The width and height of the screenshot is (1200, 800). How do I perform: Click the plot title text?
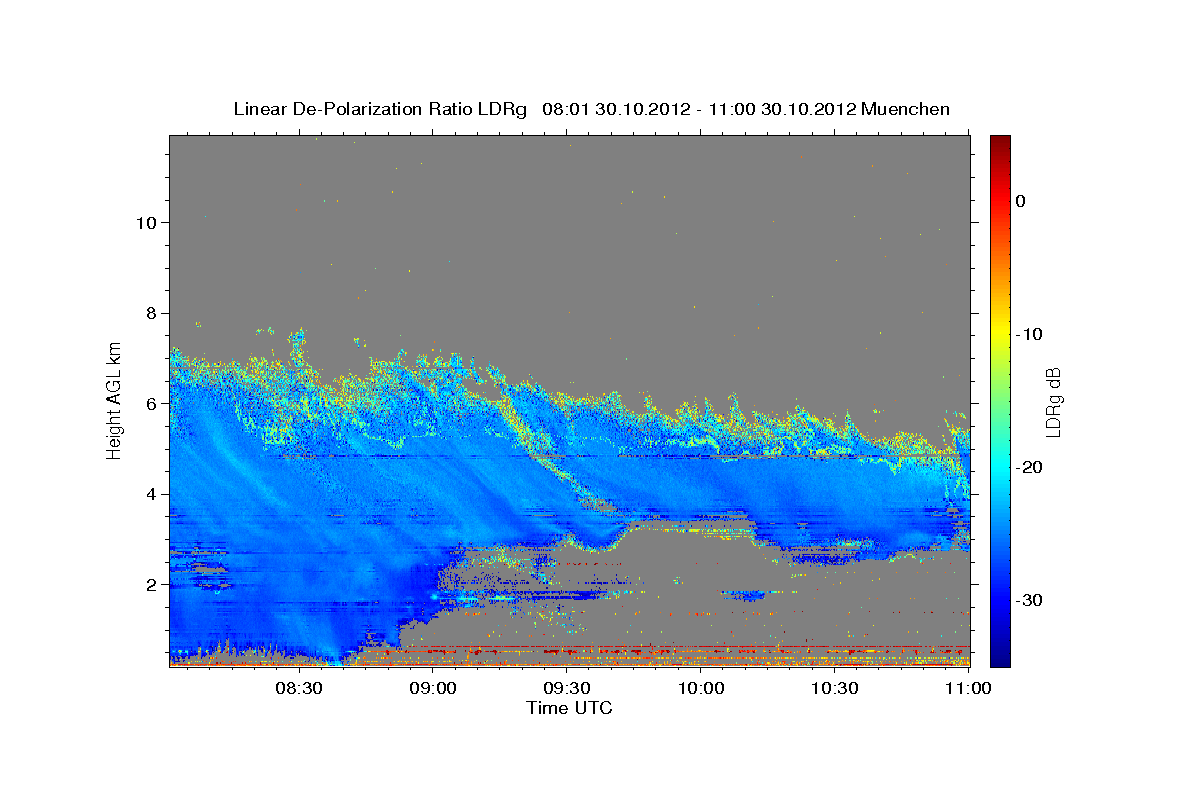[591, 109]
